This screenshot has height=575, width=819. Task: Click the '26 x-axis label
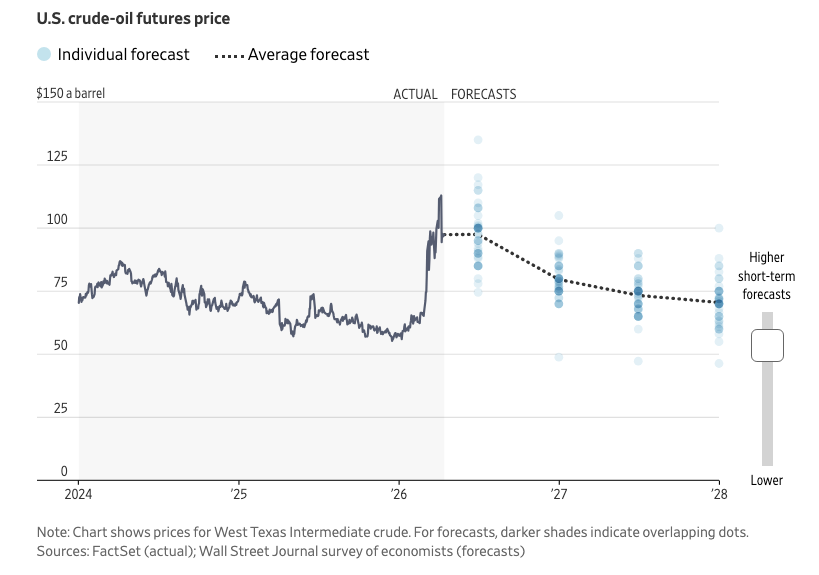(x=398, y=493)
